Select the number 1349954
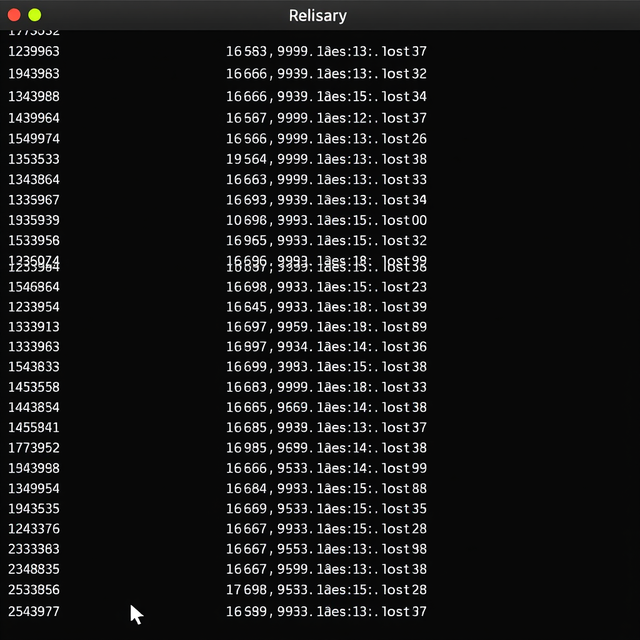The width and height of the screenshot is (640, 640). point(34,489)
